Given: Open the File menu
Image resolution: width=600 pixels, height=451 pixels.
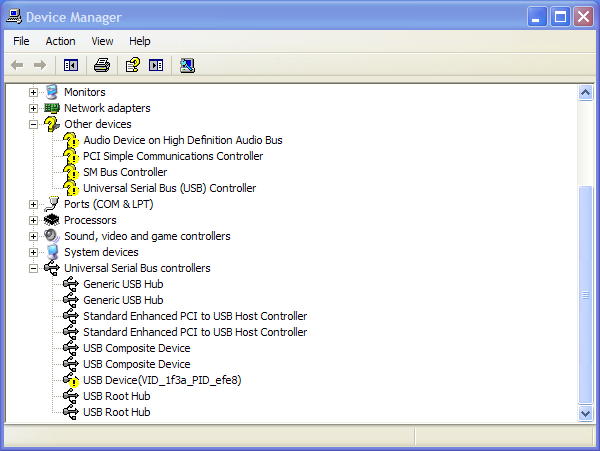Looking at the screenshot, I should [x=21, y=41].
